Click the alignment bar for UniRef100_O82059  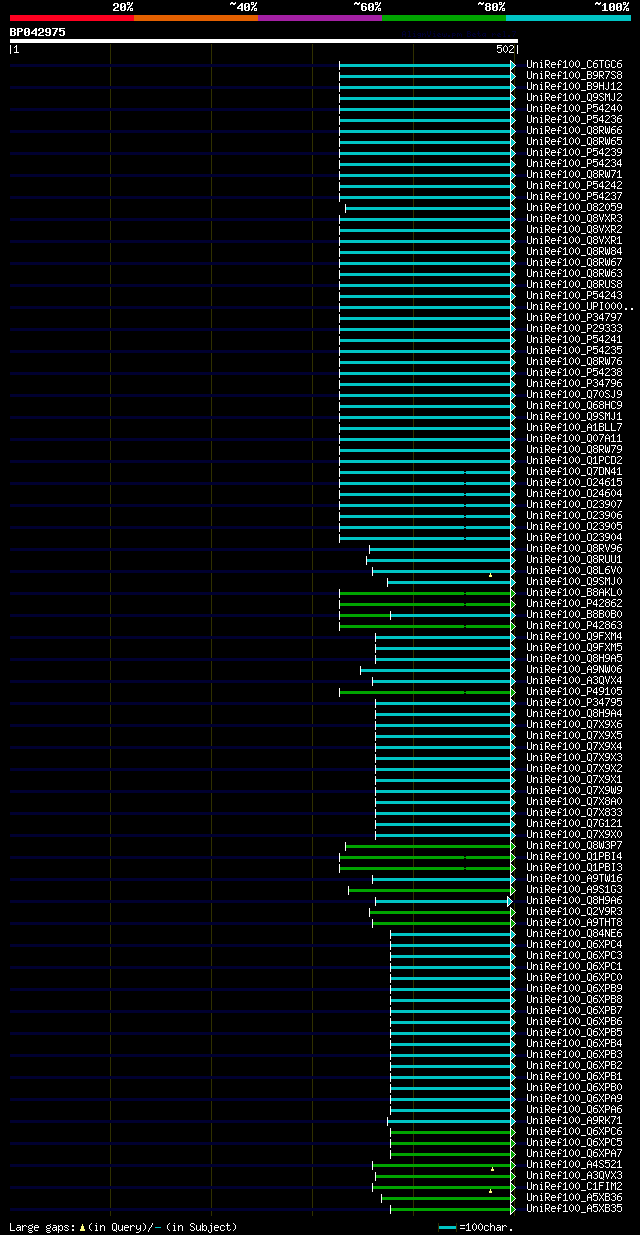click(x=430, y=207)
